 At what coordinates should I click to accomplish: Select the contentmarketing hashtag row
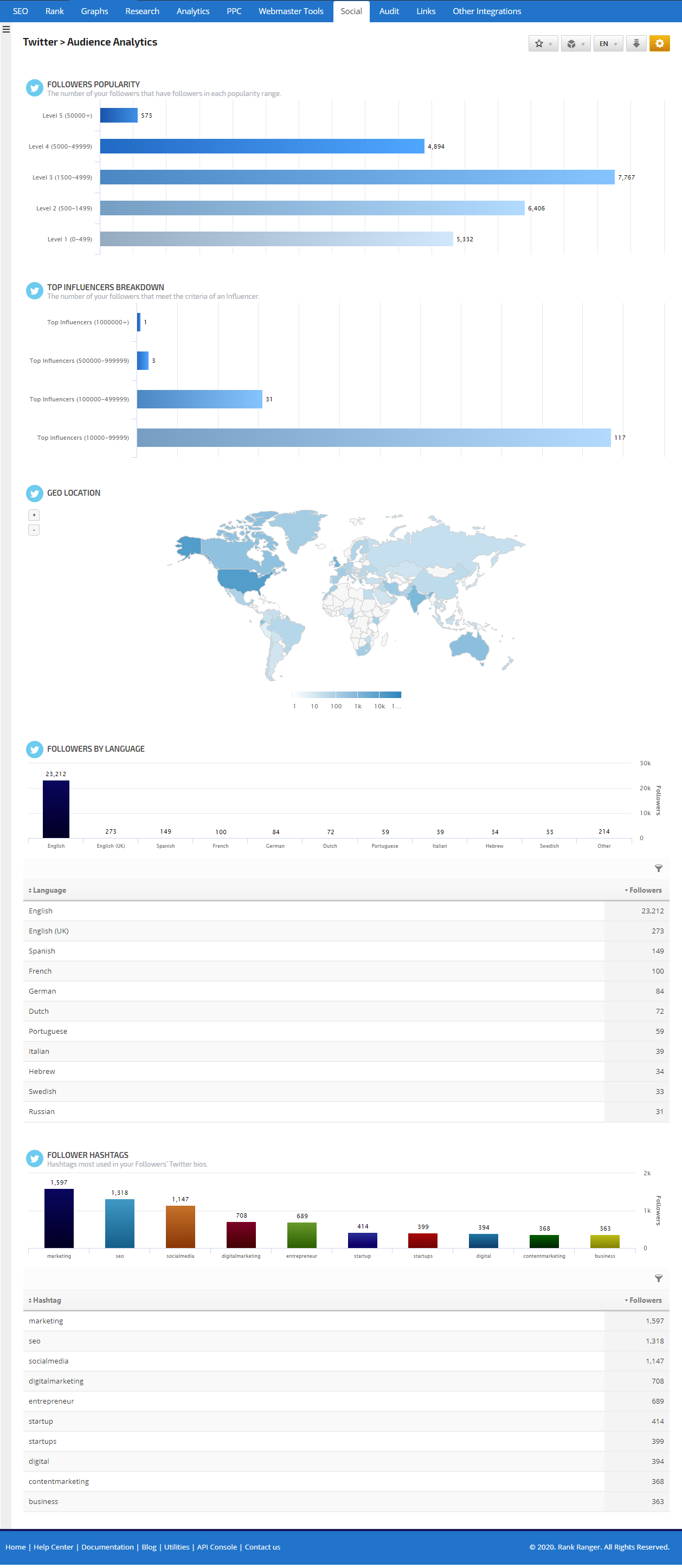346,1482
